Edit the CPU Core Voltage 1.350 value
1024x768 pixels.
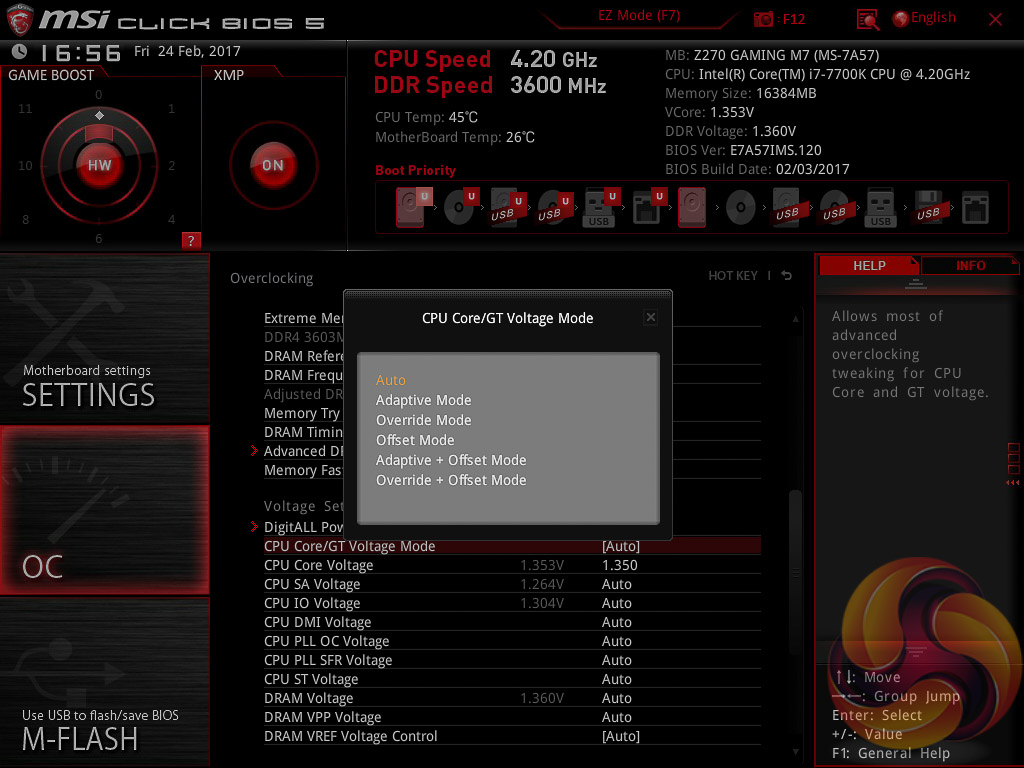[619, 565]
